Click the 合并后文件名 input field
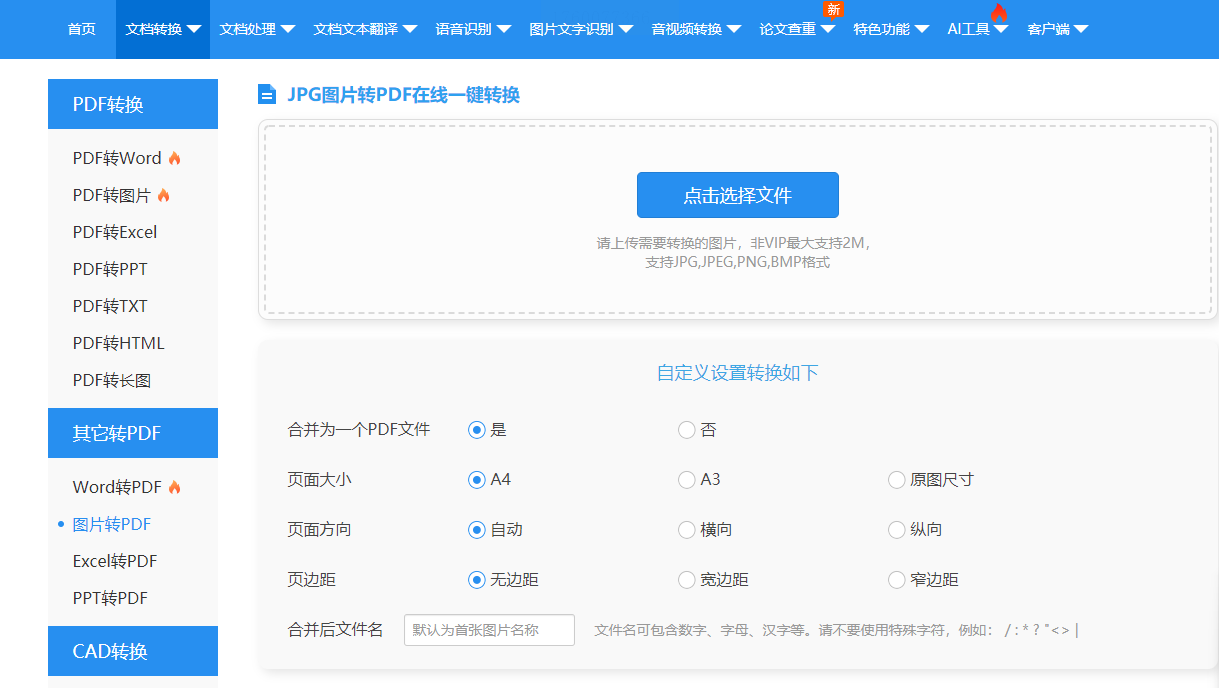Screen dimensions: 1219x688 (x=489, y=630)
